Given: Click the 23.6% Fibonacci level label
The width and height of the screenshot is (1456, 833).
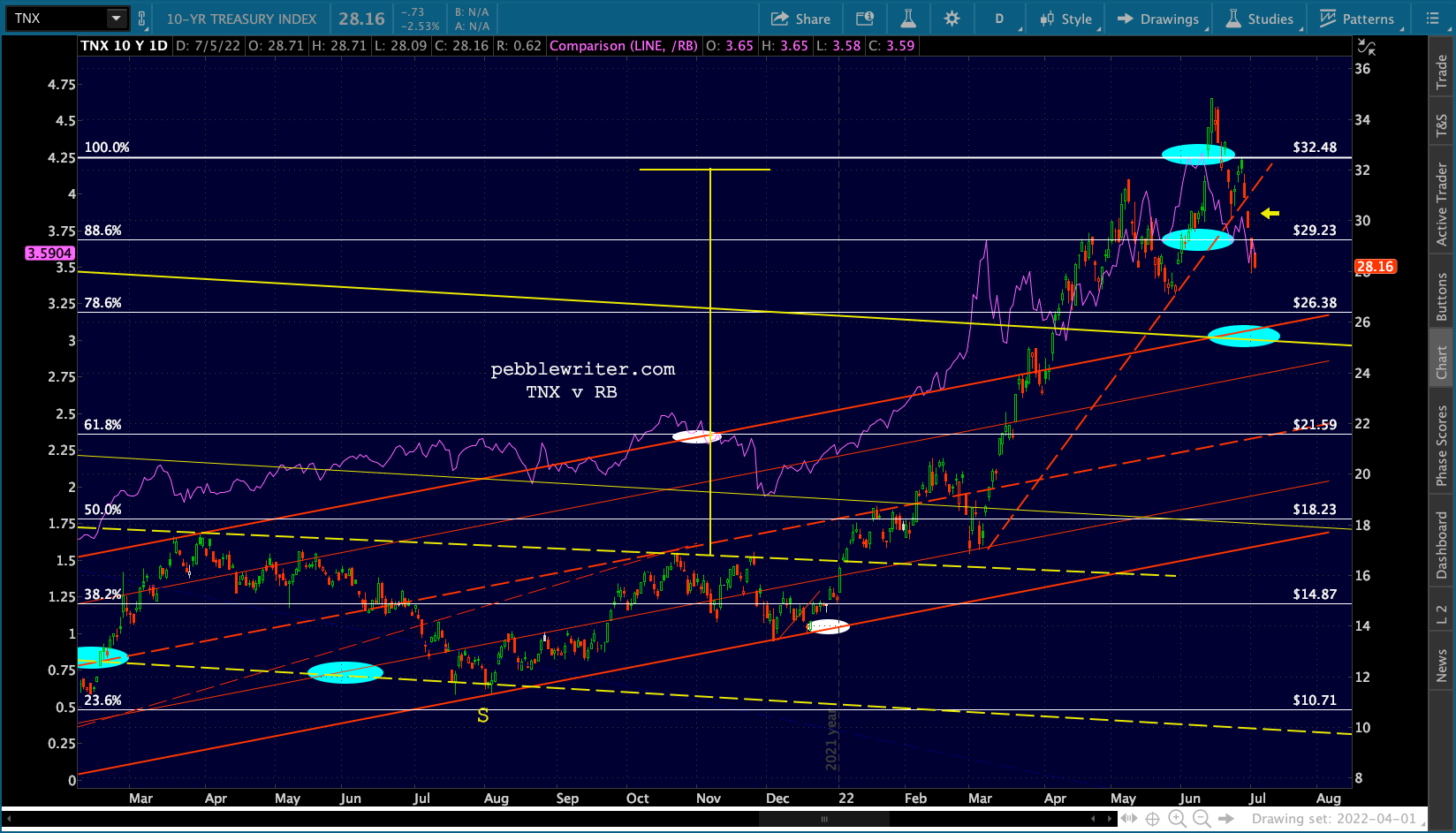Looking at the screenshot, I should pyautogui.click(x=102, y=700).
